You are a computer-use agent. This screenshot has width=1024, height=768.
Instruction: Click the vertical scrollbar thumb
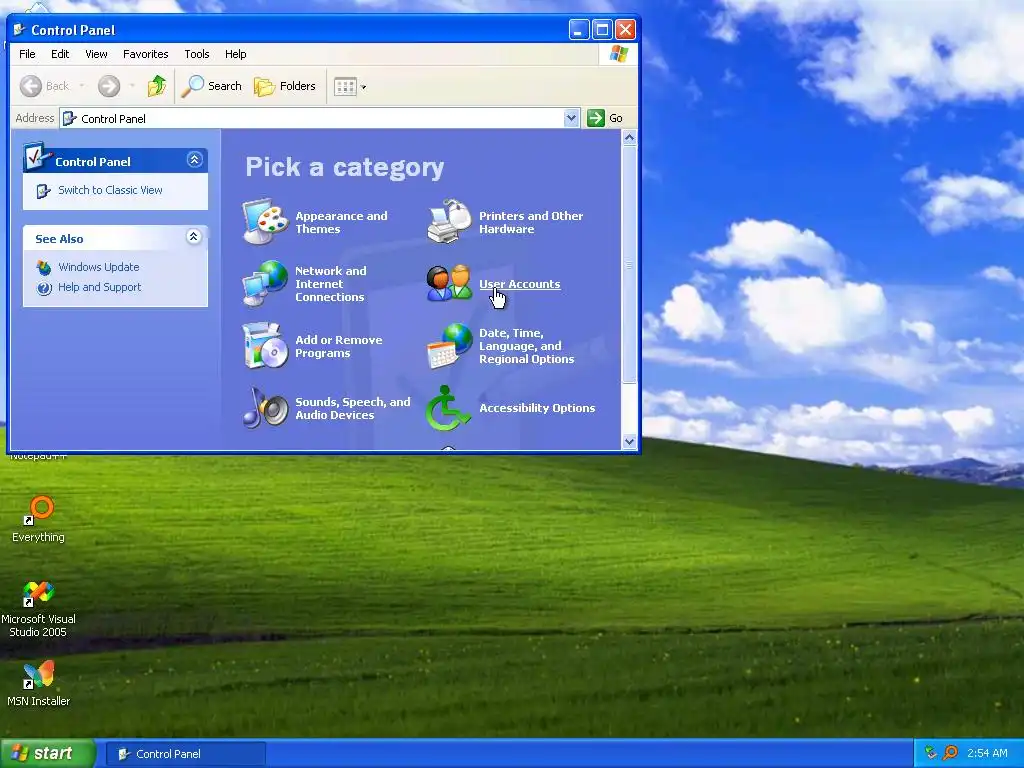tap(630, 264)
